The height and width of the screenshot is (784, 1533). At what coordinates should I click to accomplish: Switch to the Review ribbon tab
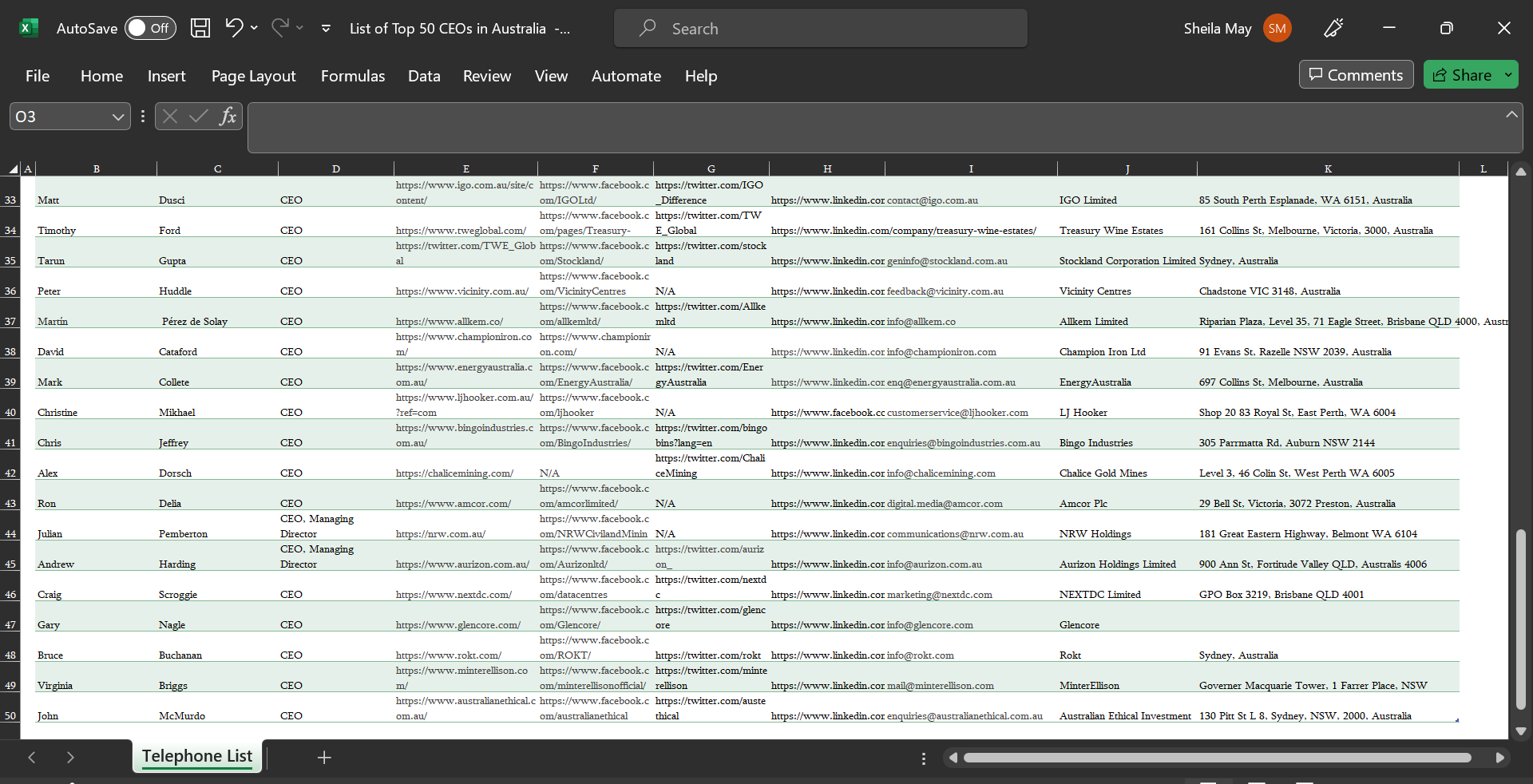coord(486,76)
